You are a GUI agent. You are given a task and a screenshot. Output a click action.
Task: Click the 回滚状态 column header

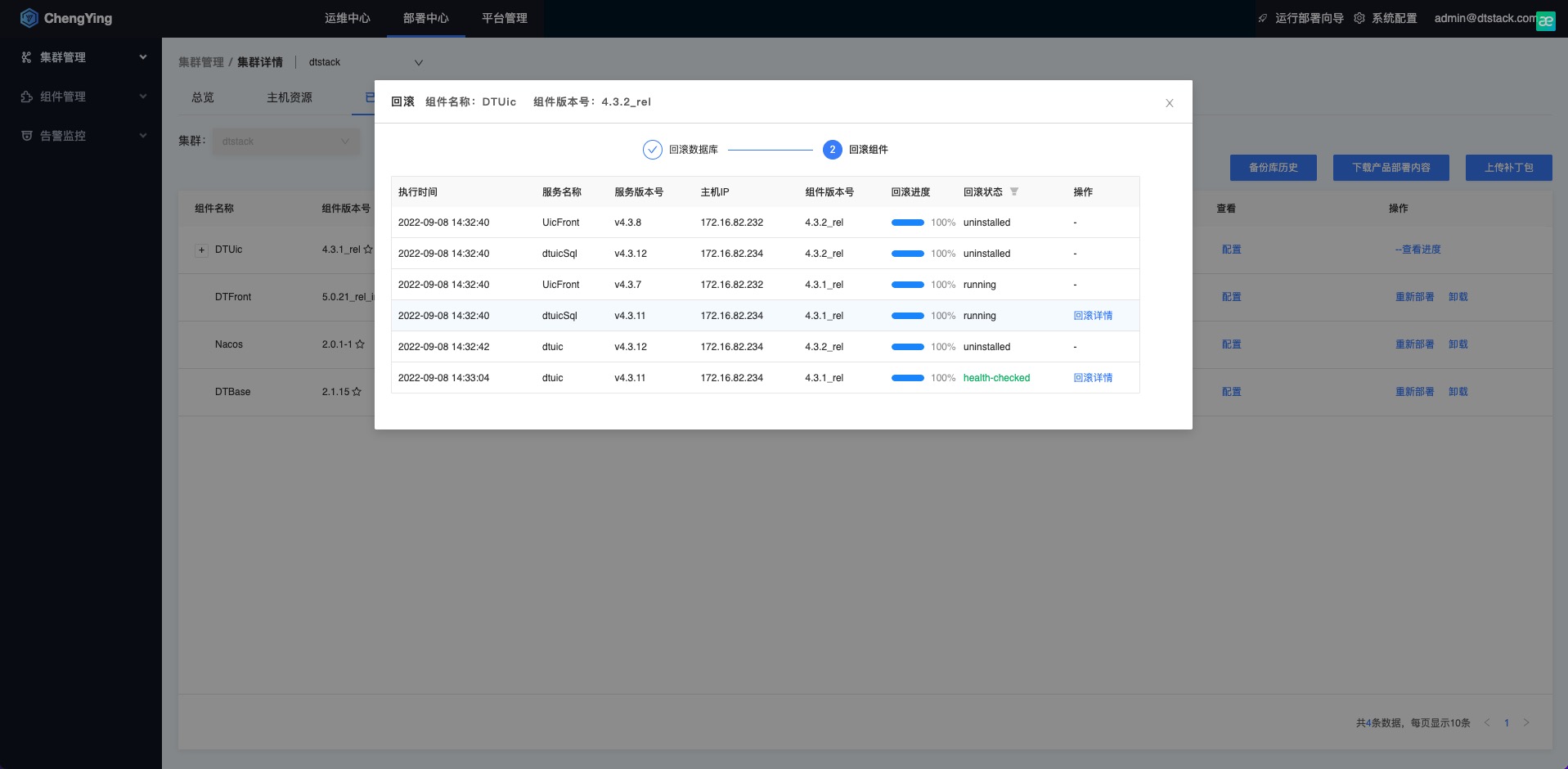(x=983, y=192)
